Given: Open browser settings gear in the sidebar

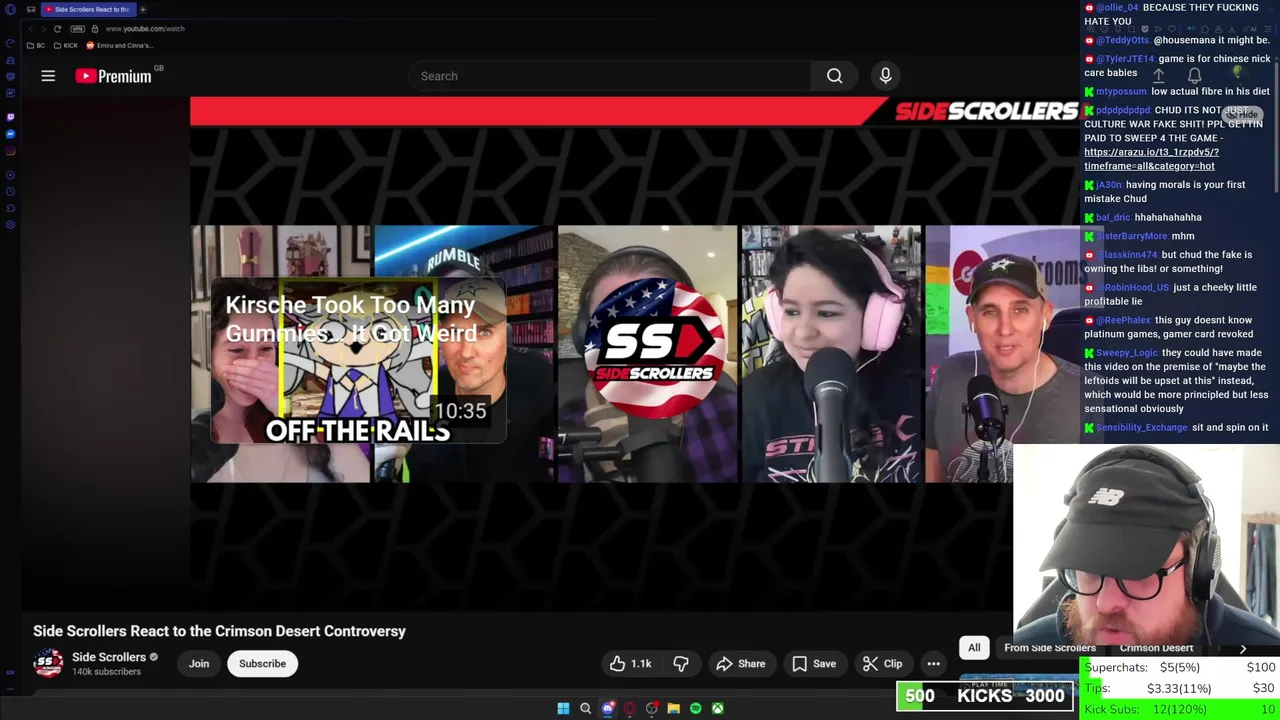Looking at the screenshot, I should click(x=10, y=225).
